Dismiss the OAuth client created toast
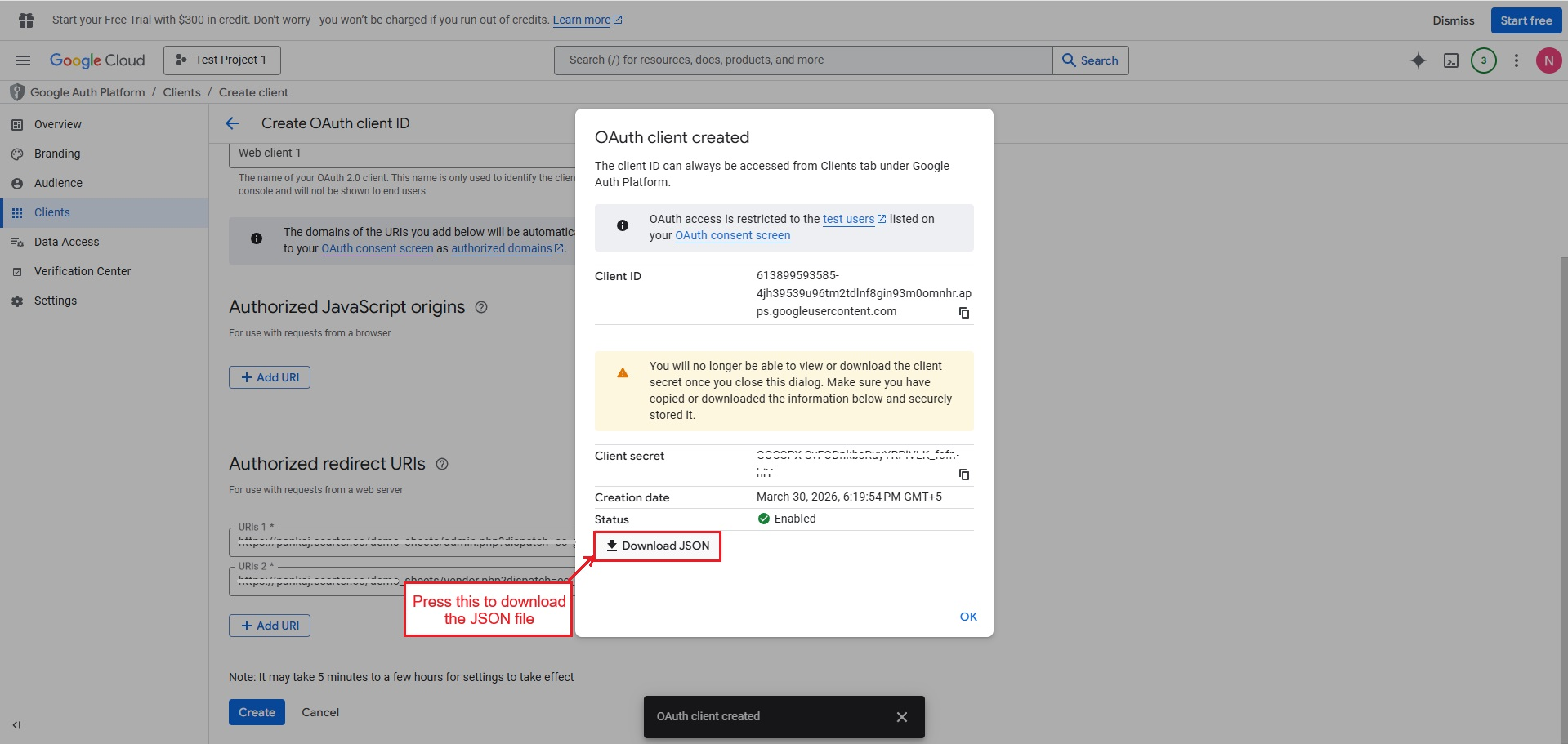The image size is (1568, 744). point(902,717)
